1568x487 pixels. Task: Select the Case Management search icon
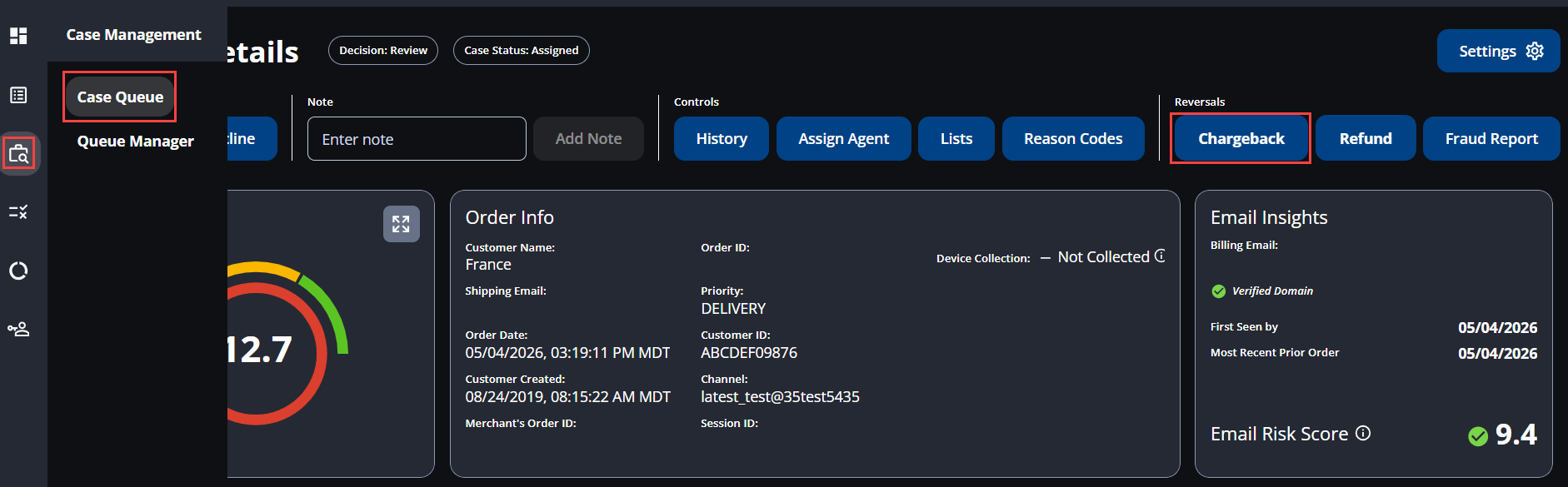(x=18, y=154)
